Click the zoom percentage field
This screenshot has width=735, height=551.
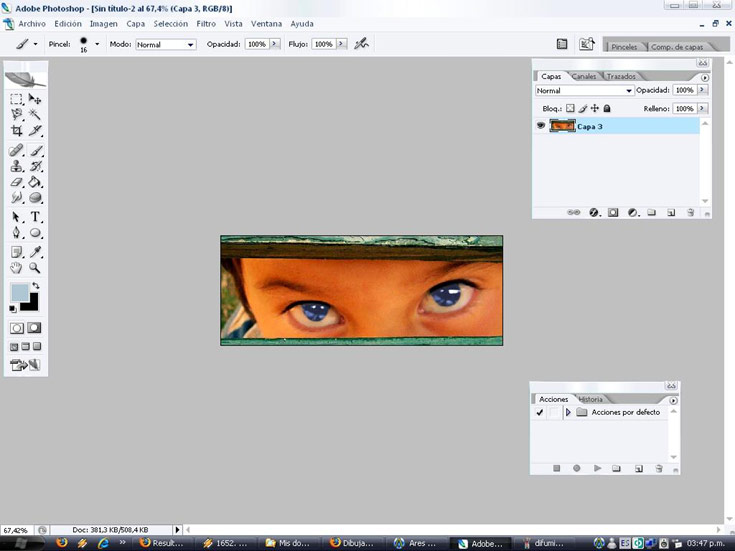(15, 530)
